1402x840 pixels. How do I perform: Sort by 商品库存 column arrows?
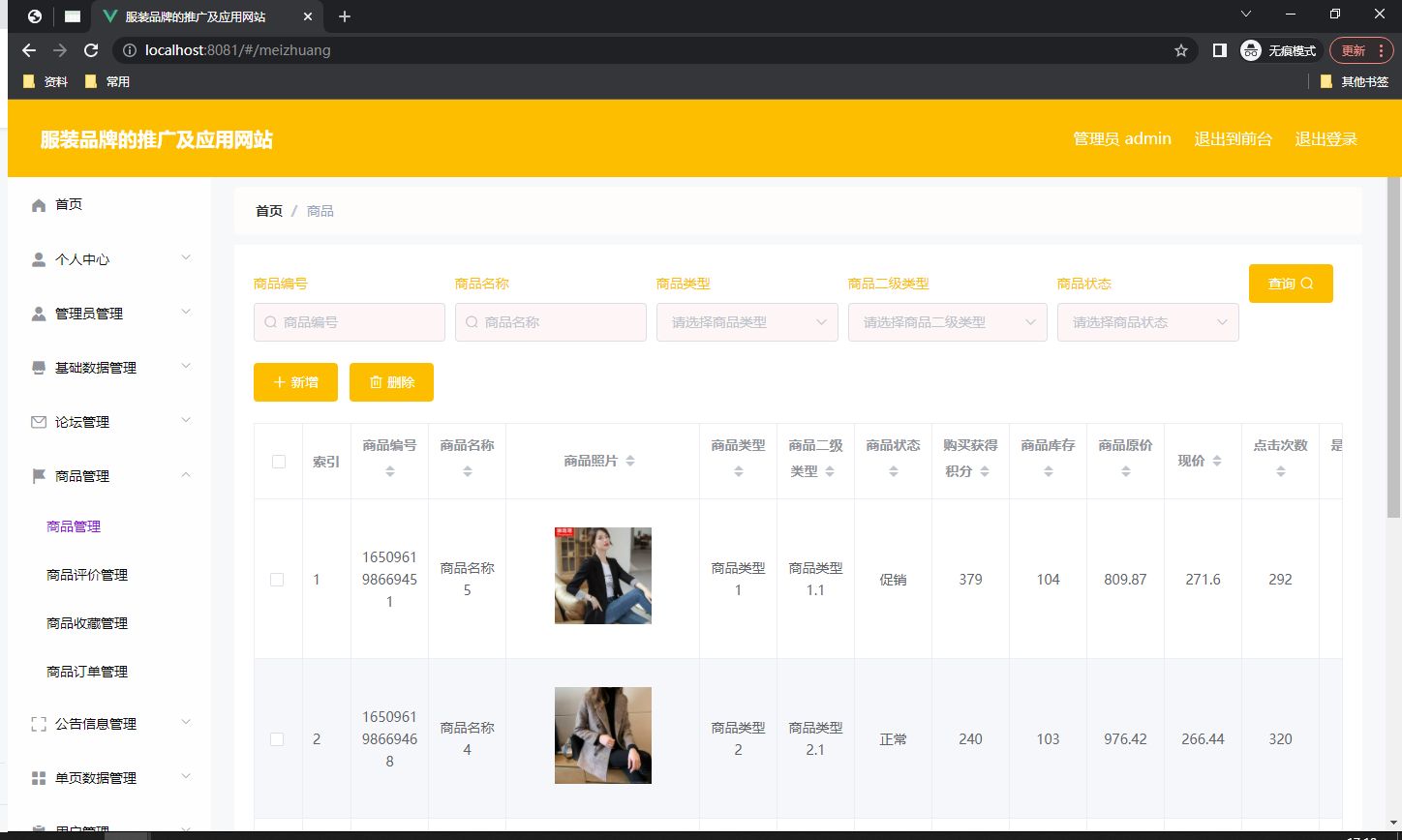point(1049,471)
